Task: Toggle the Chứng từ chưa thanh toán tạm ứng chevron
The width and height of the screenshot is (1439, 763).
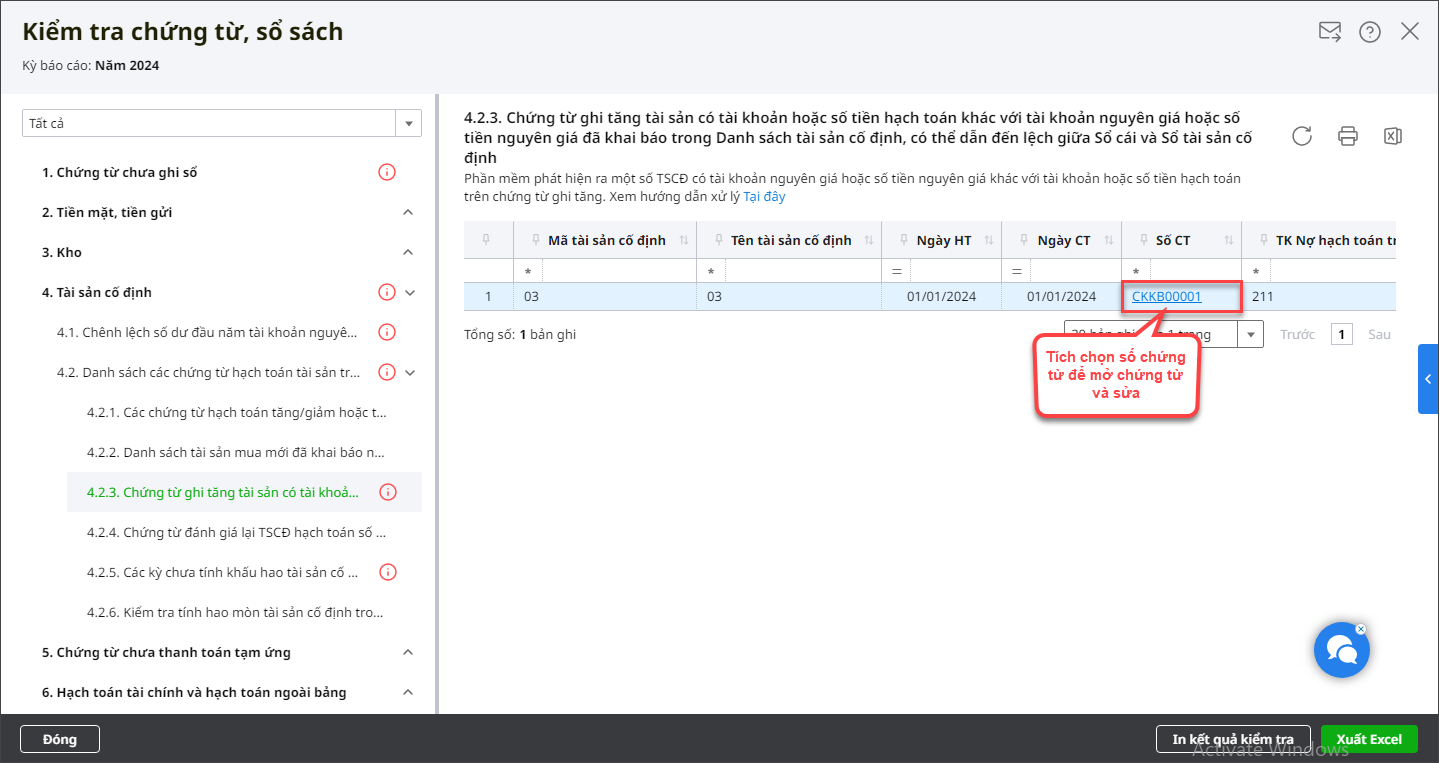Action: point(408,652)
